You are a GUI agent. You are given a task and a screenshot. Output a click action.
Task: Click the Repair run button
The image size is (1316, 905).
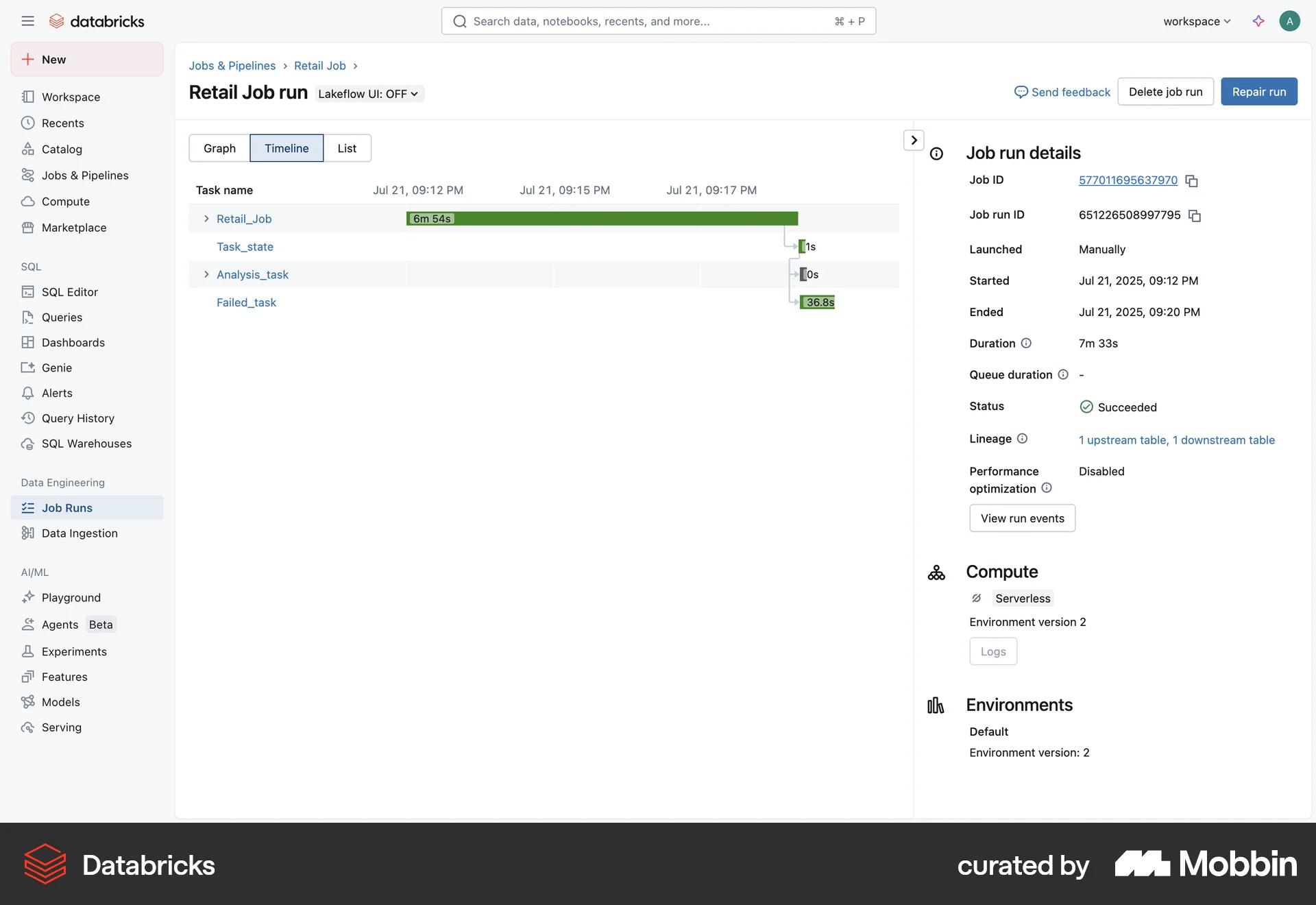click(x=1258, y=91)
